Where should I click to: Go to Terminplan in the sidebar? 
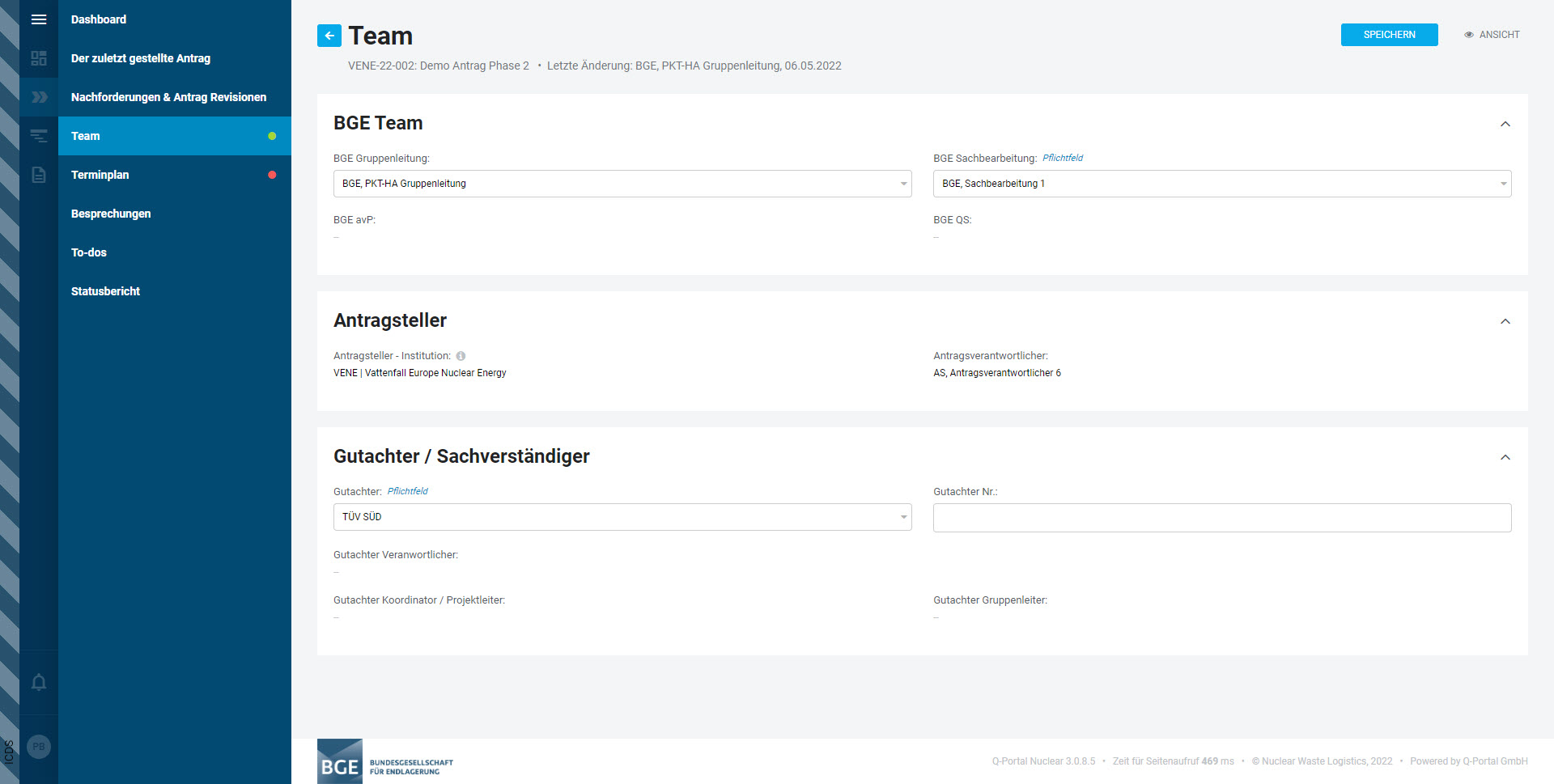pos(100,175)
